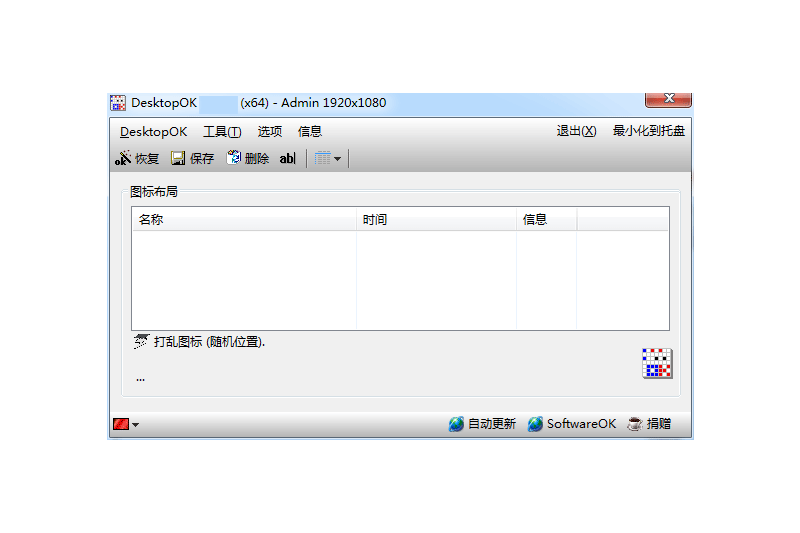Click the DesktopOK grid logo icon
The image size is (800, 533).
click(x=657, y=363)
